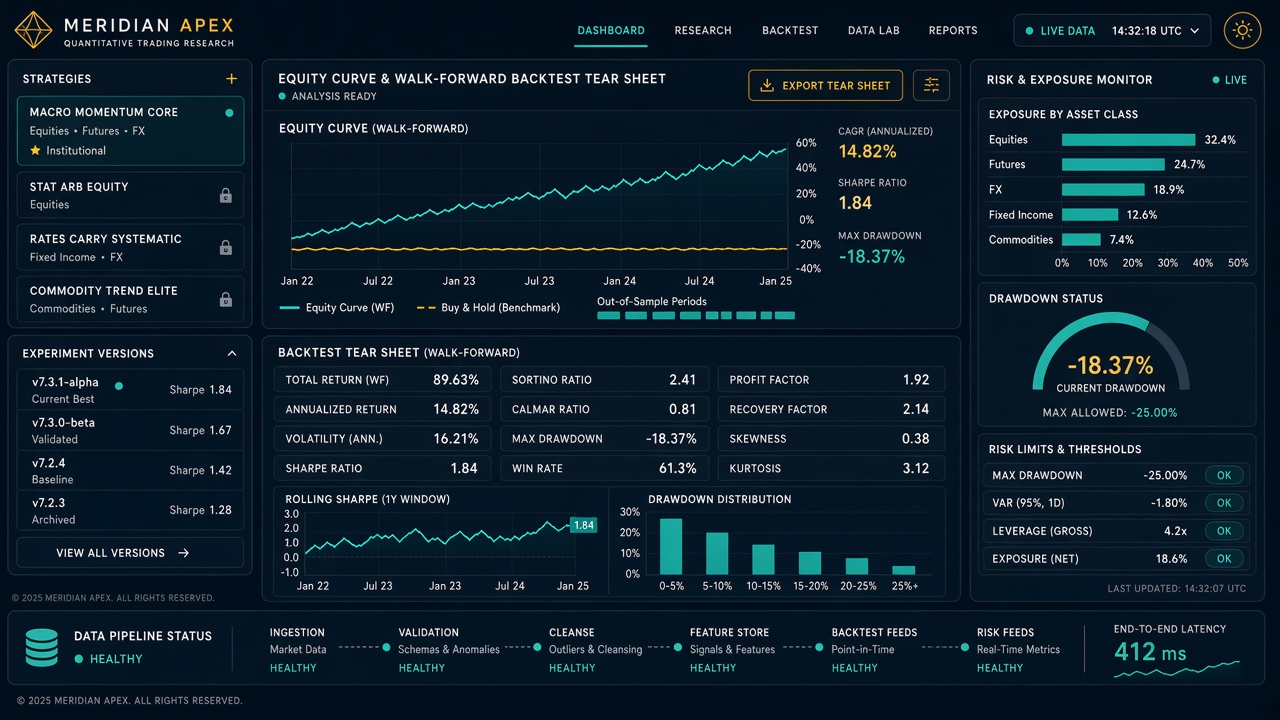Click the Institutional star icon
1280x720 pixels.
pyautogui.click(x=36, y=151)
